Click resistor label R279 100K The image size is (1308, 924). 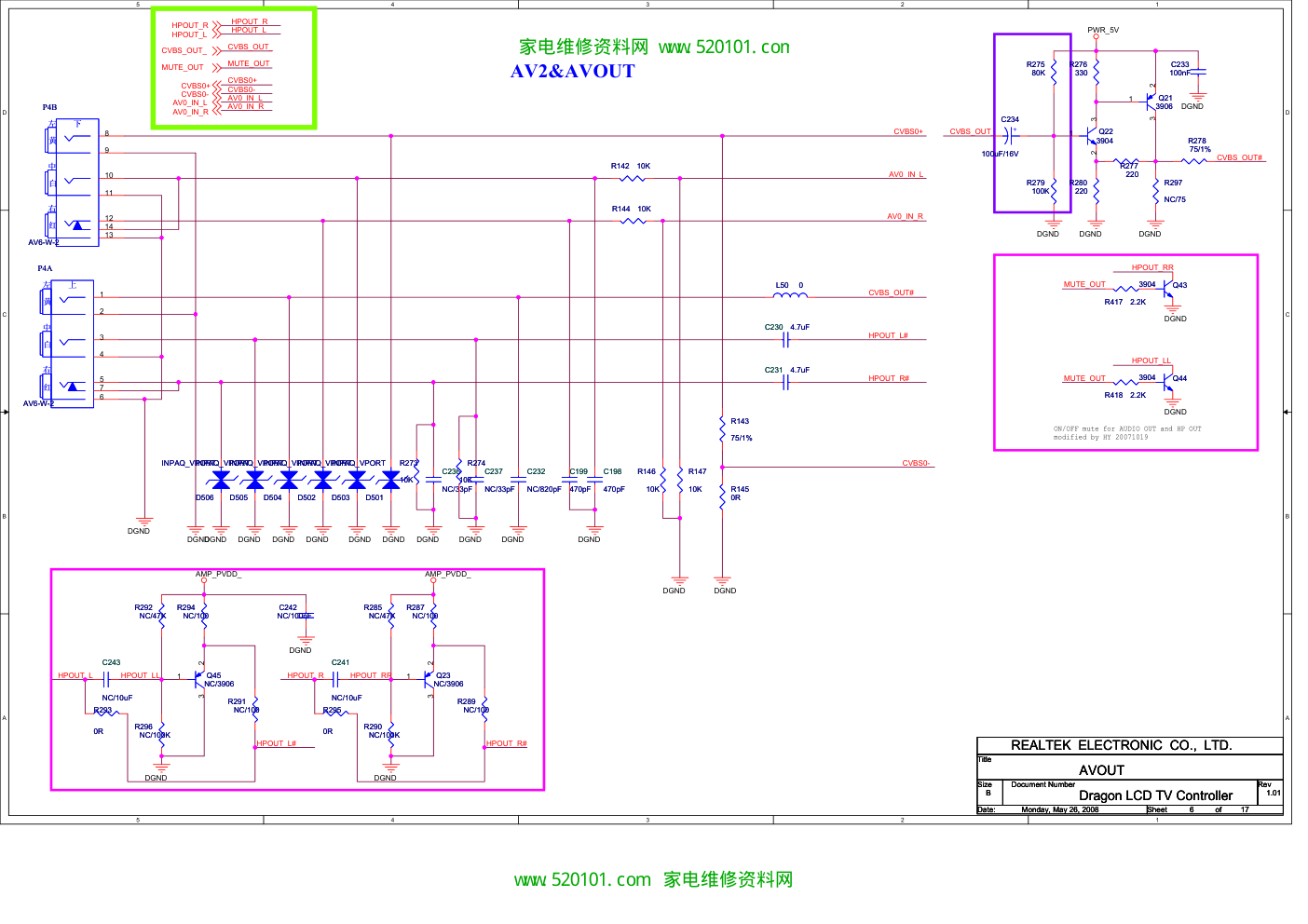click(x=1038, y=187)
